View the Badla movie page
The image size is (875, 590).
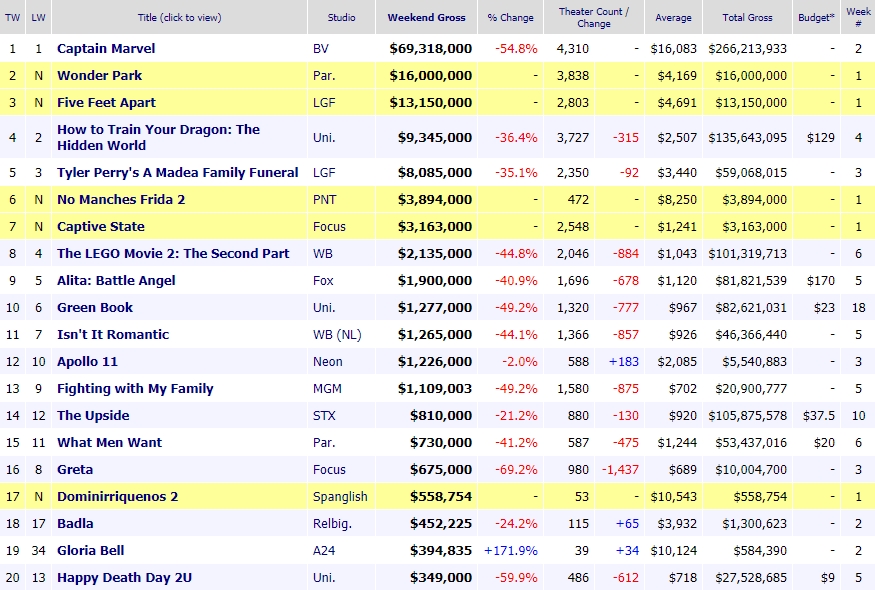coord(75,524)
